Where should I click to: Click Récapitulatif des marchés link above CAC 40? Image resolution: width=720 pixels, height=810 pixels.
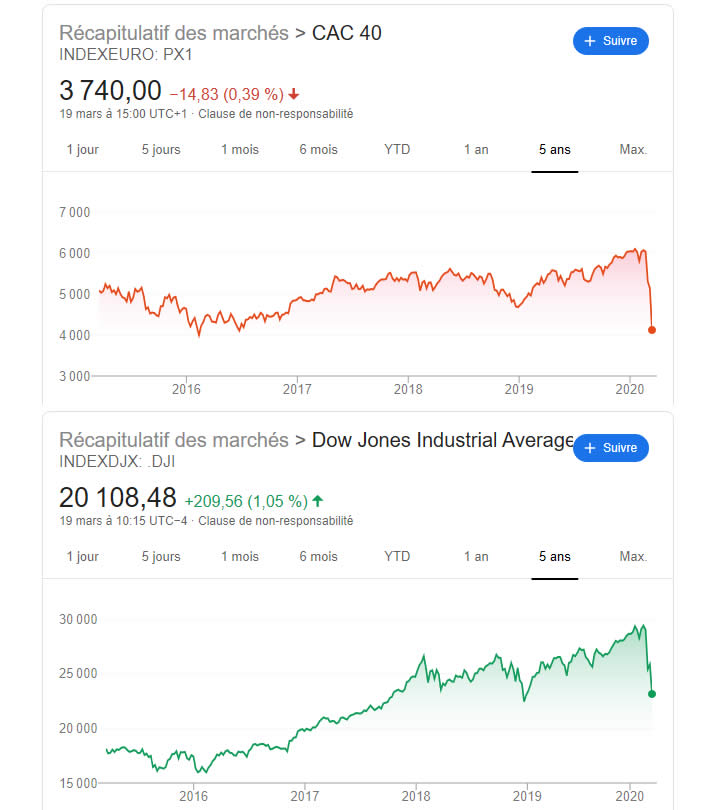point(174,33)
